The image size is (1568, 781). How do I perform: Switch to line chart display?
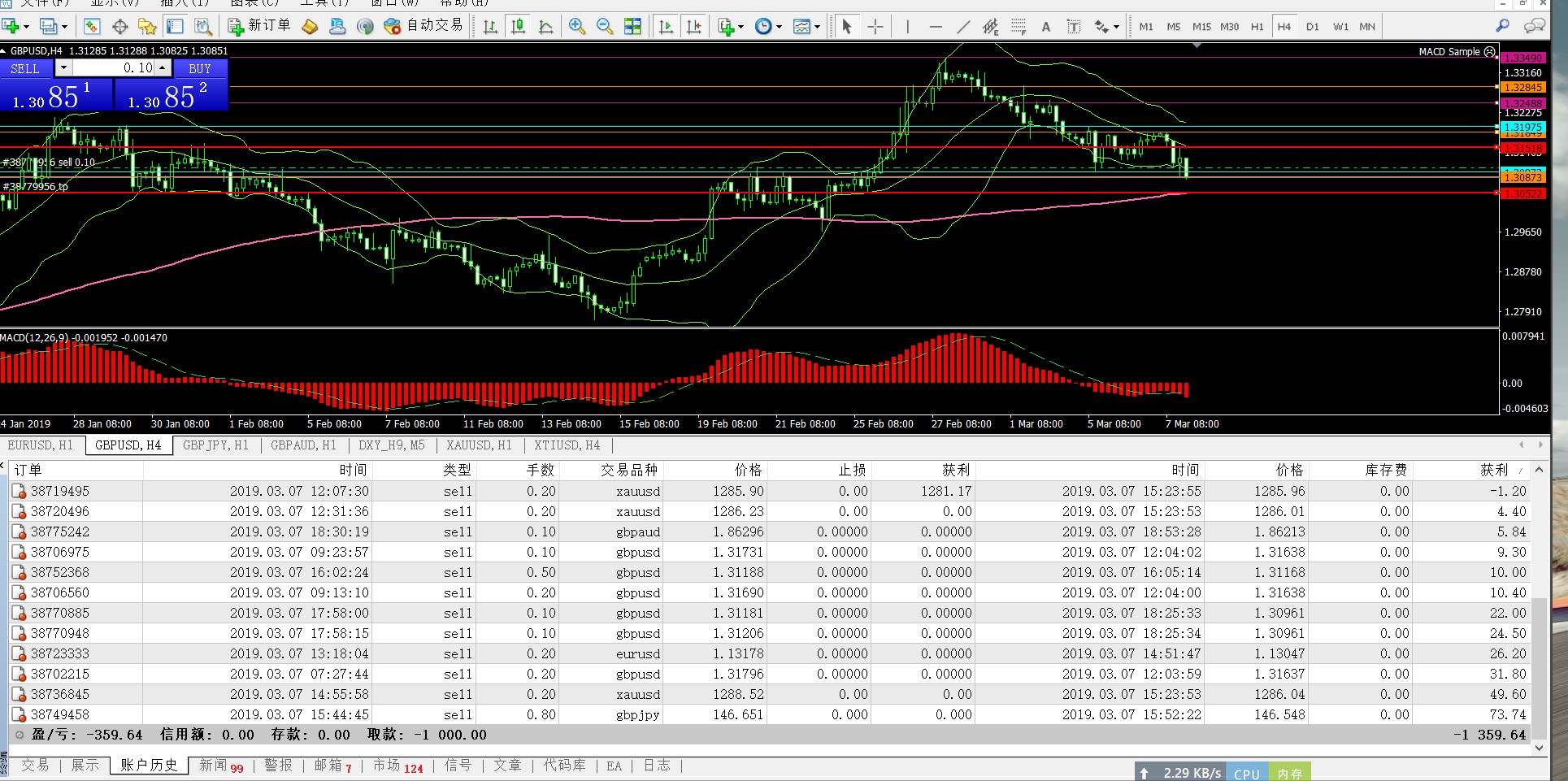pyautogui.click(x=545, y=27)
